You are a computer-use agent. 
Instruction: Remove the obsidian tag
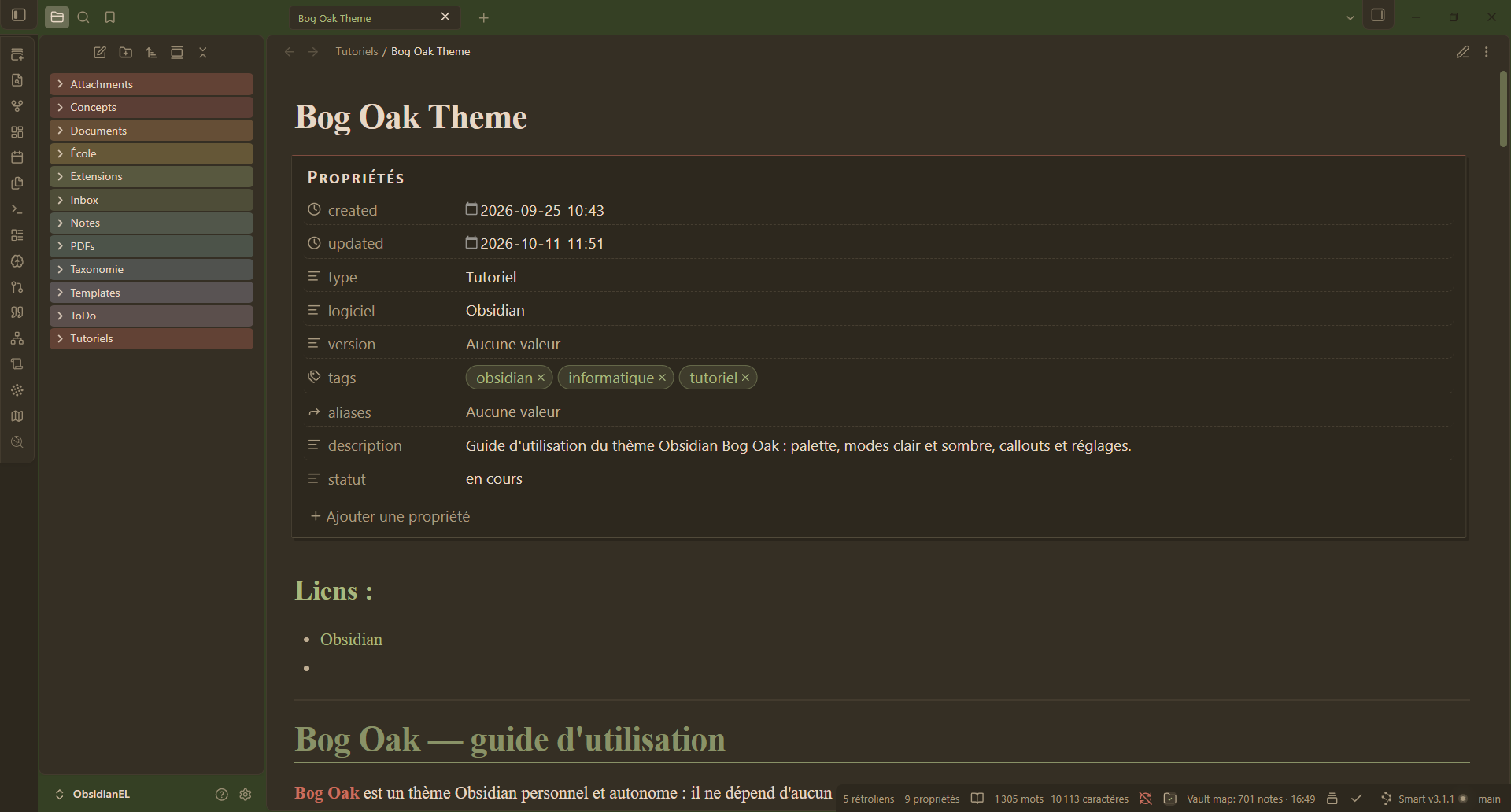[x=541, y=378]
